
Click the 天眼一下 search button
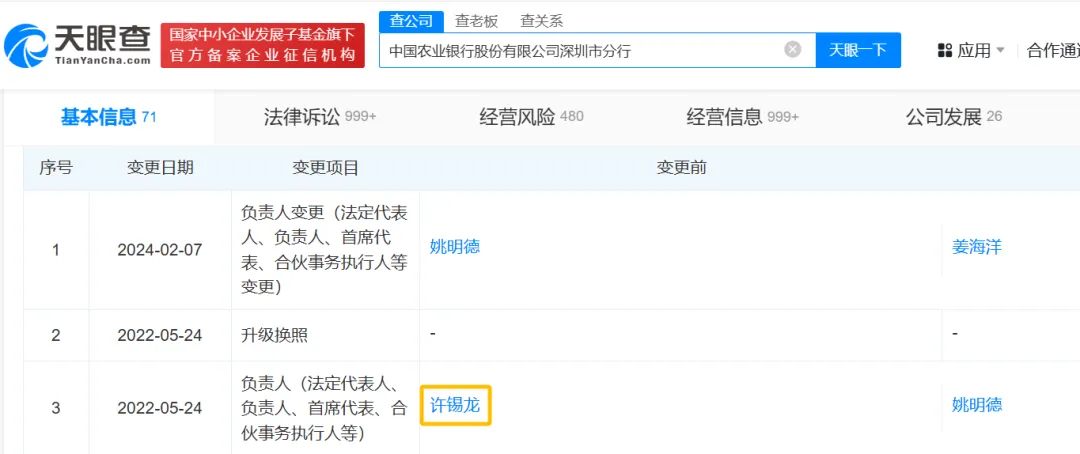pos(858,50)
